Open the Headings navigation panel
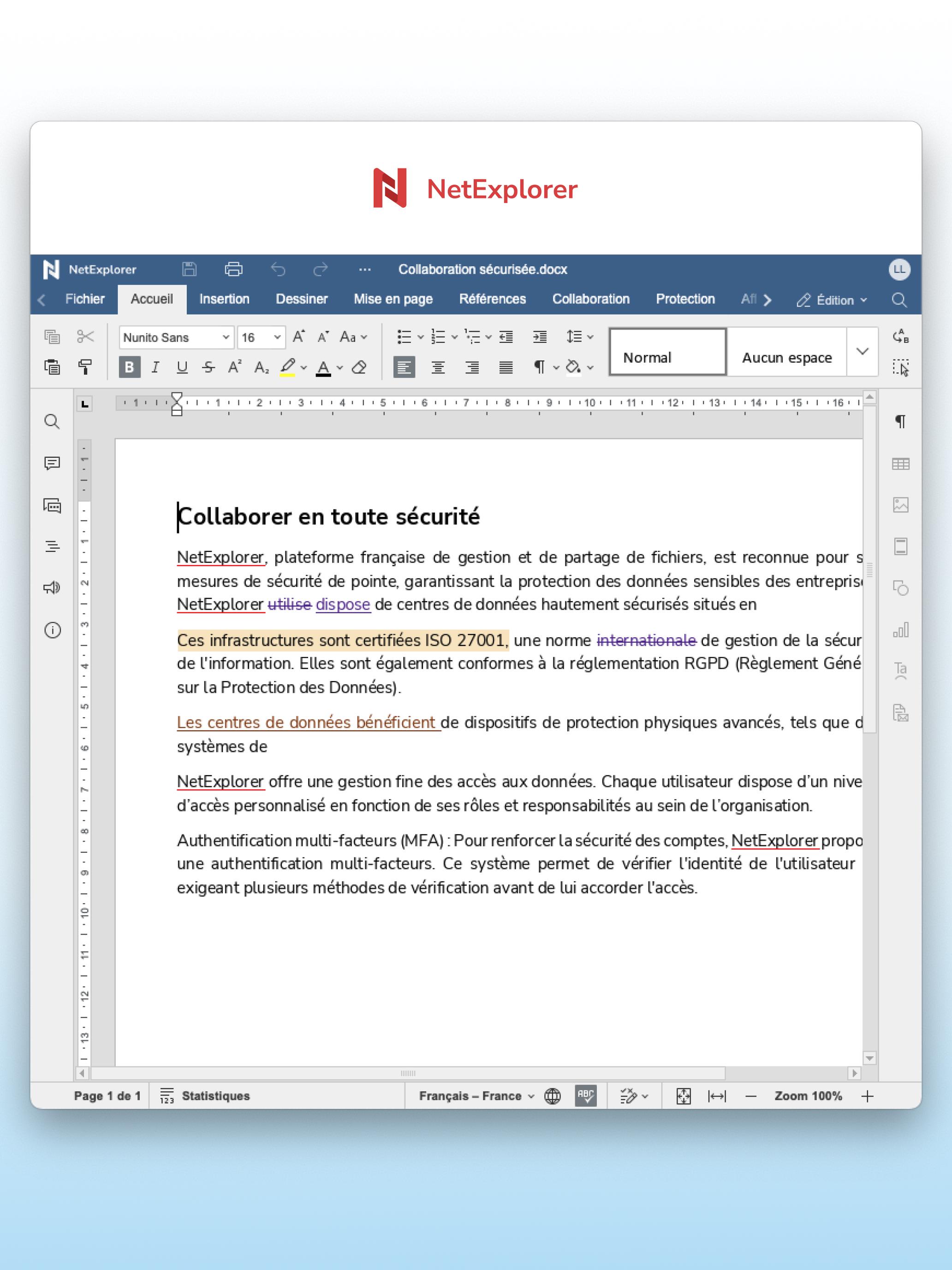 tap(52, 546)
